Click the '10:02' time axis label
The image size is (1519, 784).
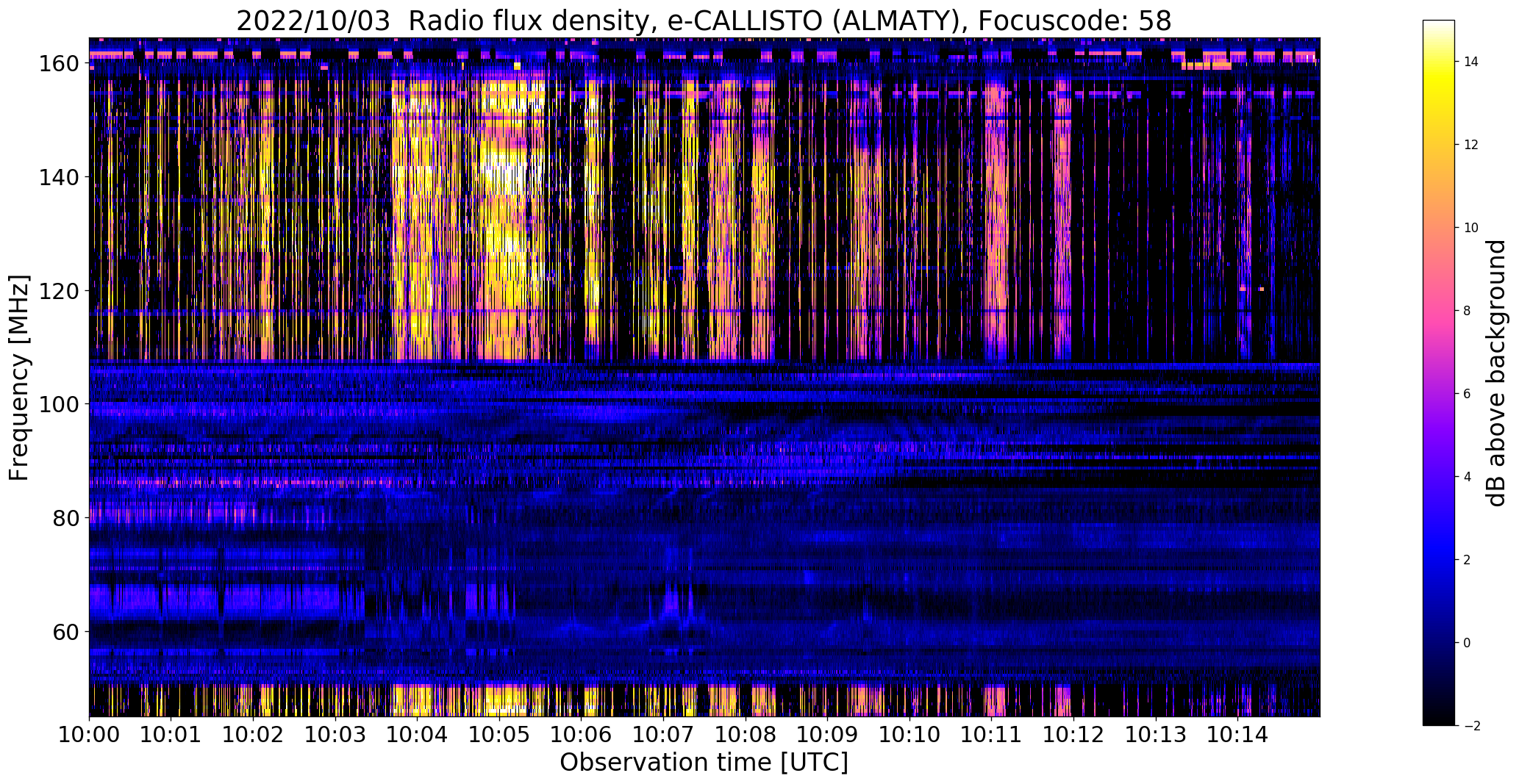(x=254, y=733)
